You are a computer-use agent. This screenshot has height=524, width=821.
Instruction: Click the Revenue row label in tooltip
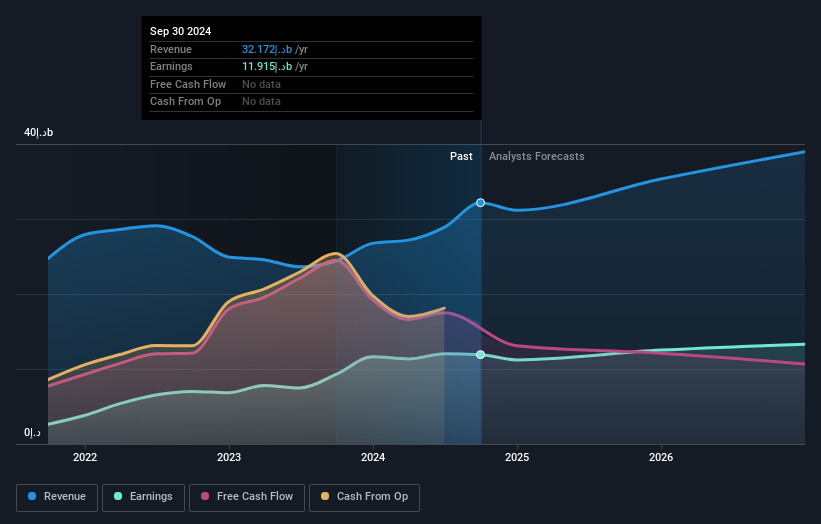[171, 50]
